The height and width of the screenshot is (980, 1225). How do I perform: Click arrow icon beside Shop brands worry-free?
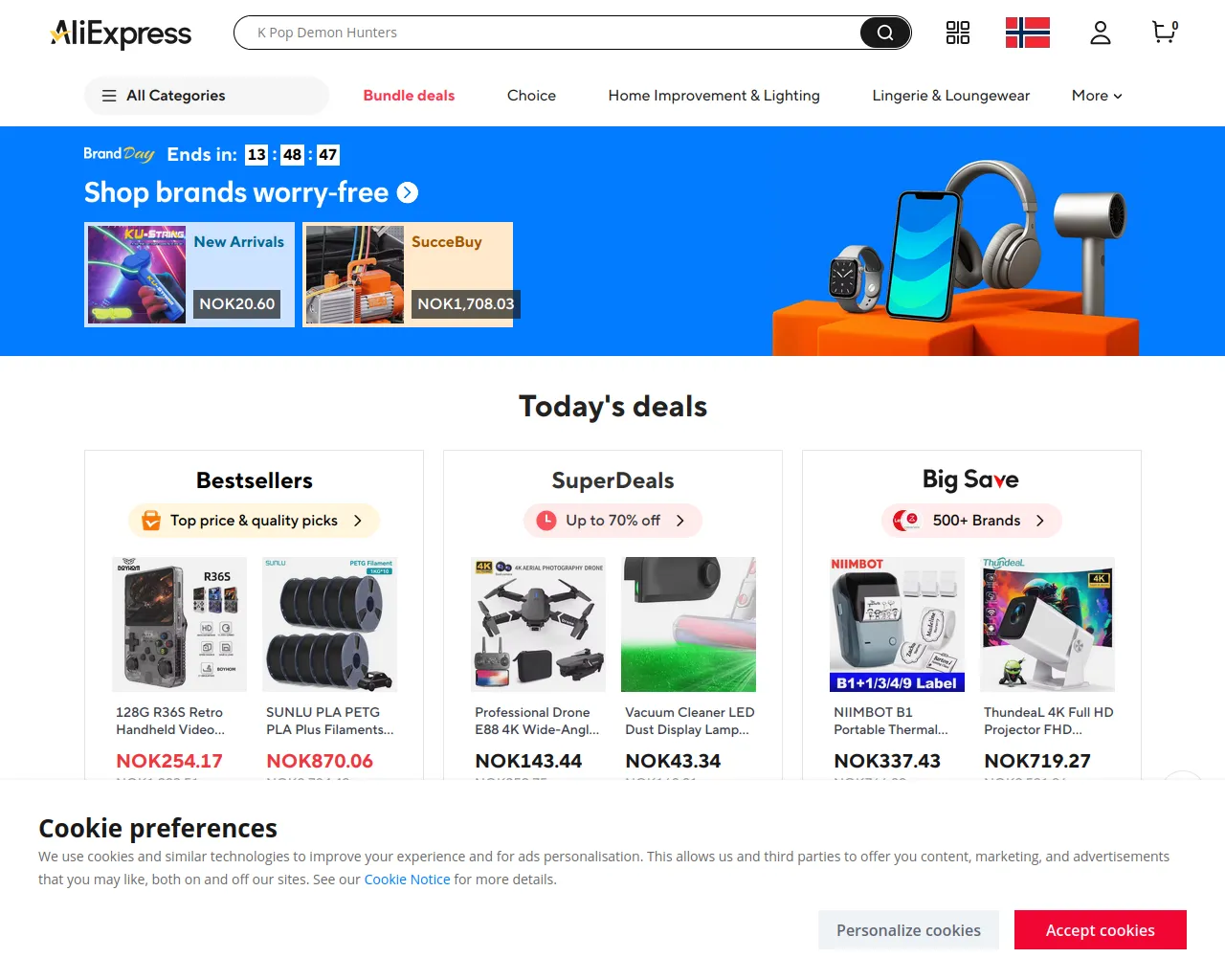(x=408, y=192)
